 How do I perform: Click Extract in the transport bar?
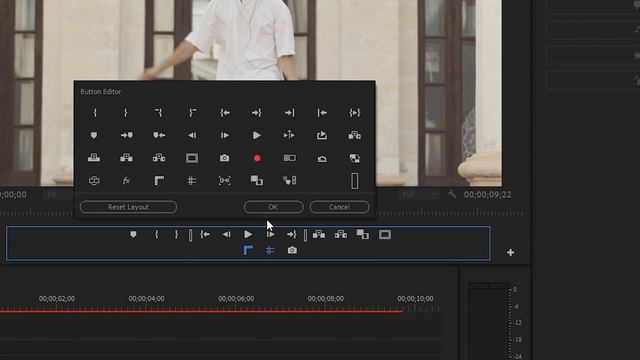(341, 234)
